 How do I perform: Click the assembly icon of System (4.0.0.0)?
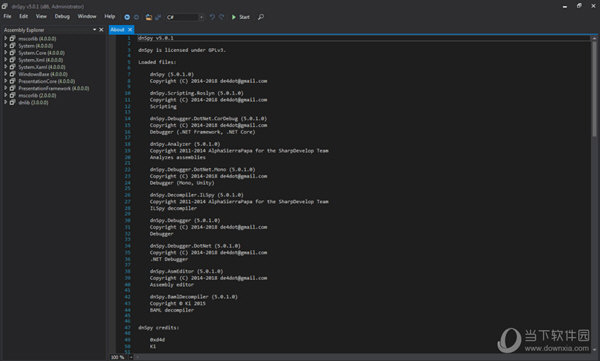coord(12,46)
